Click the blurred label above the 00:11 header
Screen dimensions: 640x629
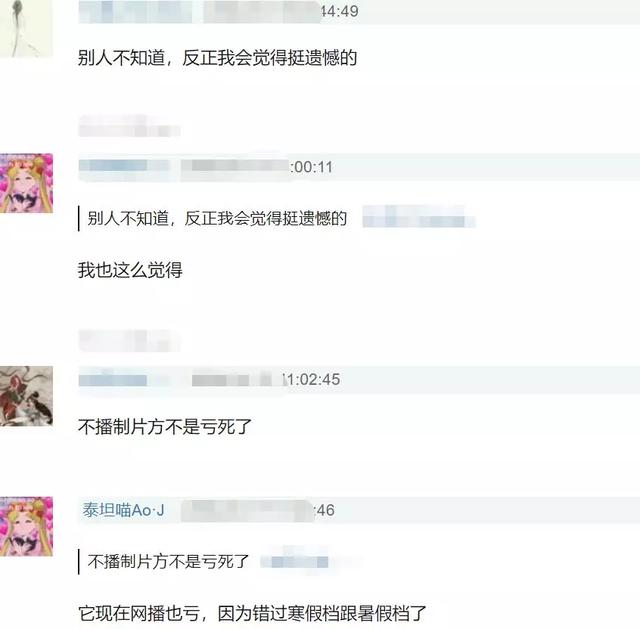pos(129,126)
